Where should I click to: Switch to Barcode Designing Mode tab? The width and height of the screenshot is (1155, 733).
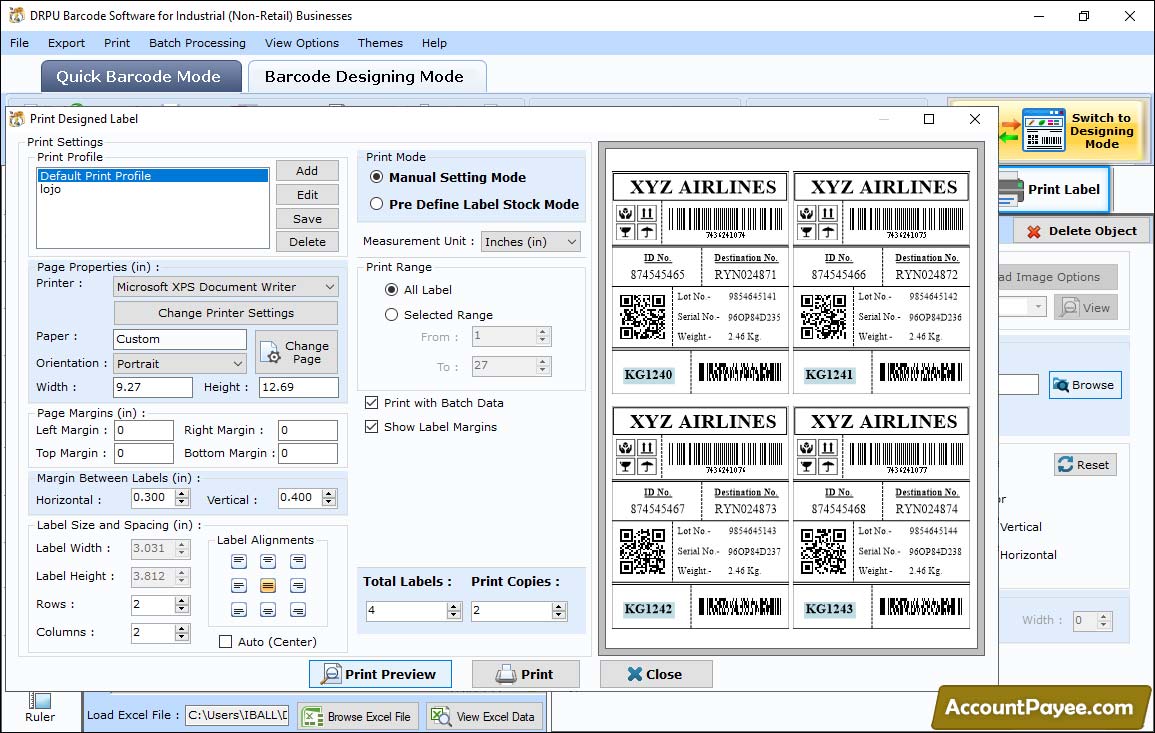367,77
